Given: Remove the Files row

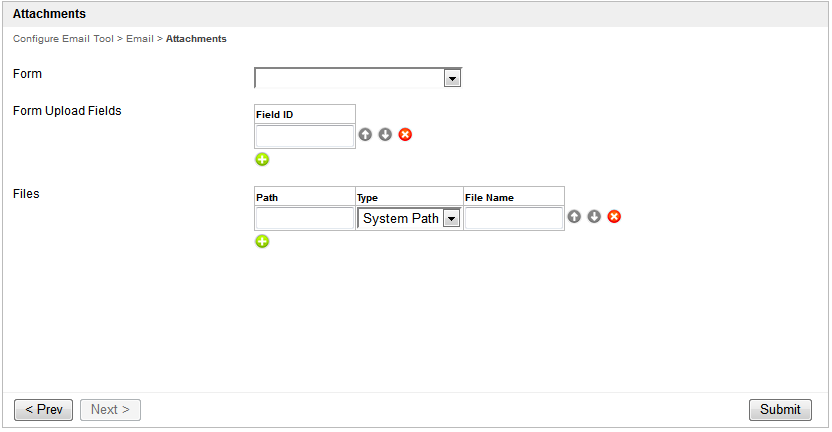Looking at the screenshot, I should [614, 217].
